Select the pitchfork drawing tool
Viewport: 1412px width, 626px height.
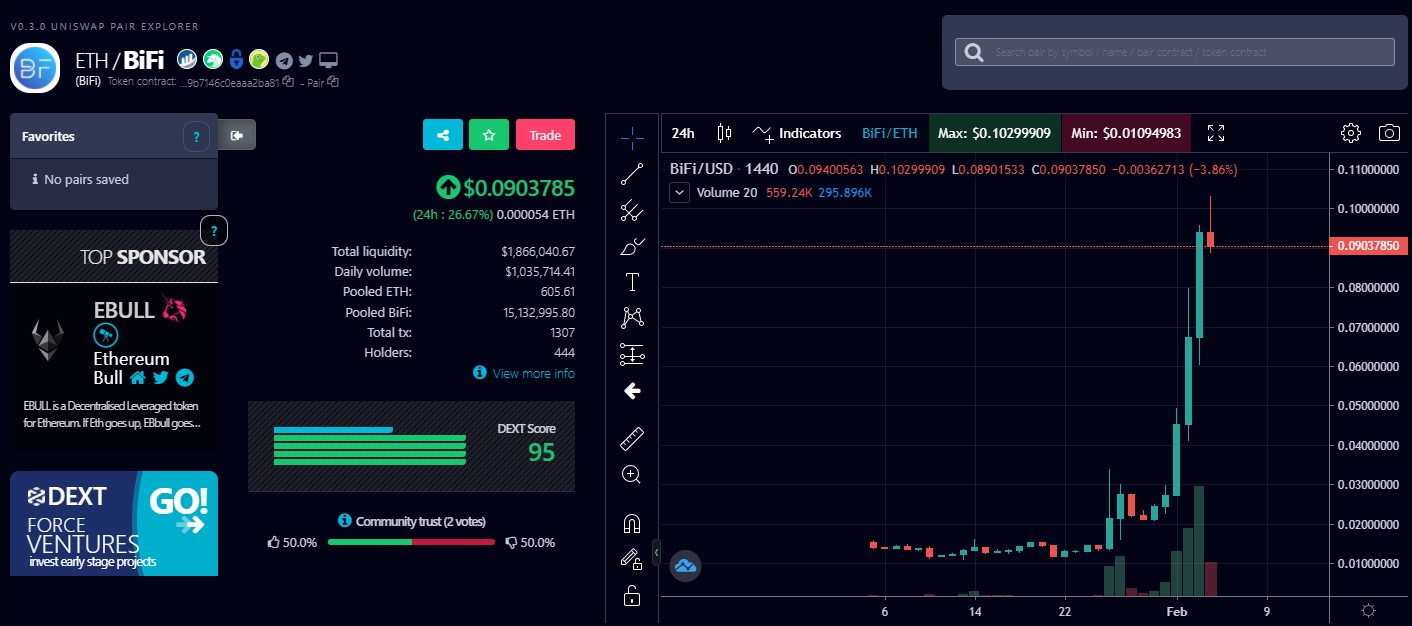click(632, 210)
